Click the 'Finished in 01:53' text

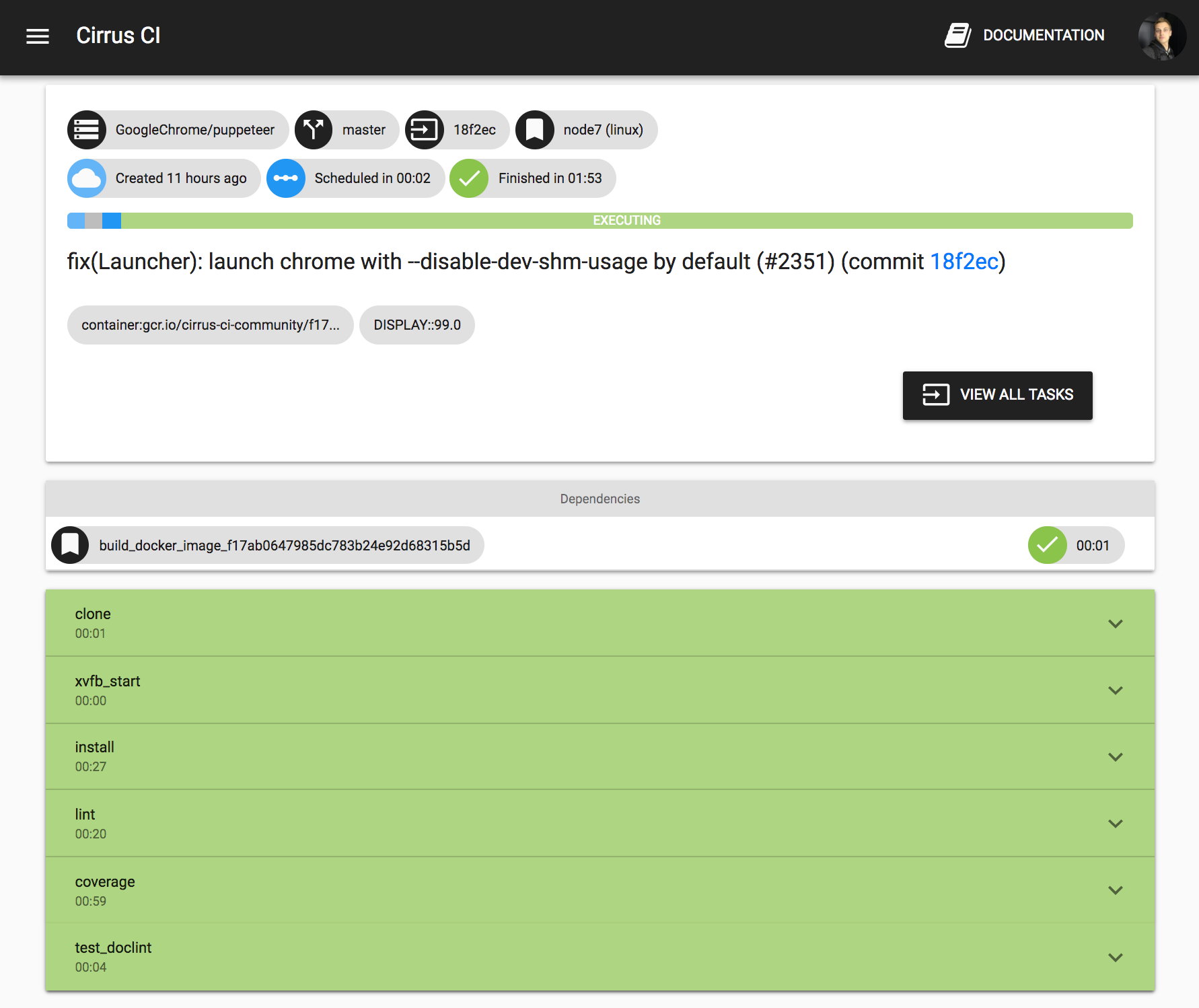pyautogui.click(x=550, y=178)
